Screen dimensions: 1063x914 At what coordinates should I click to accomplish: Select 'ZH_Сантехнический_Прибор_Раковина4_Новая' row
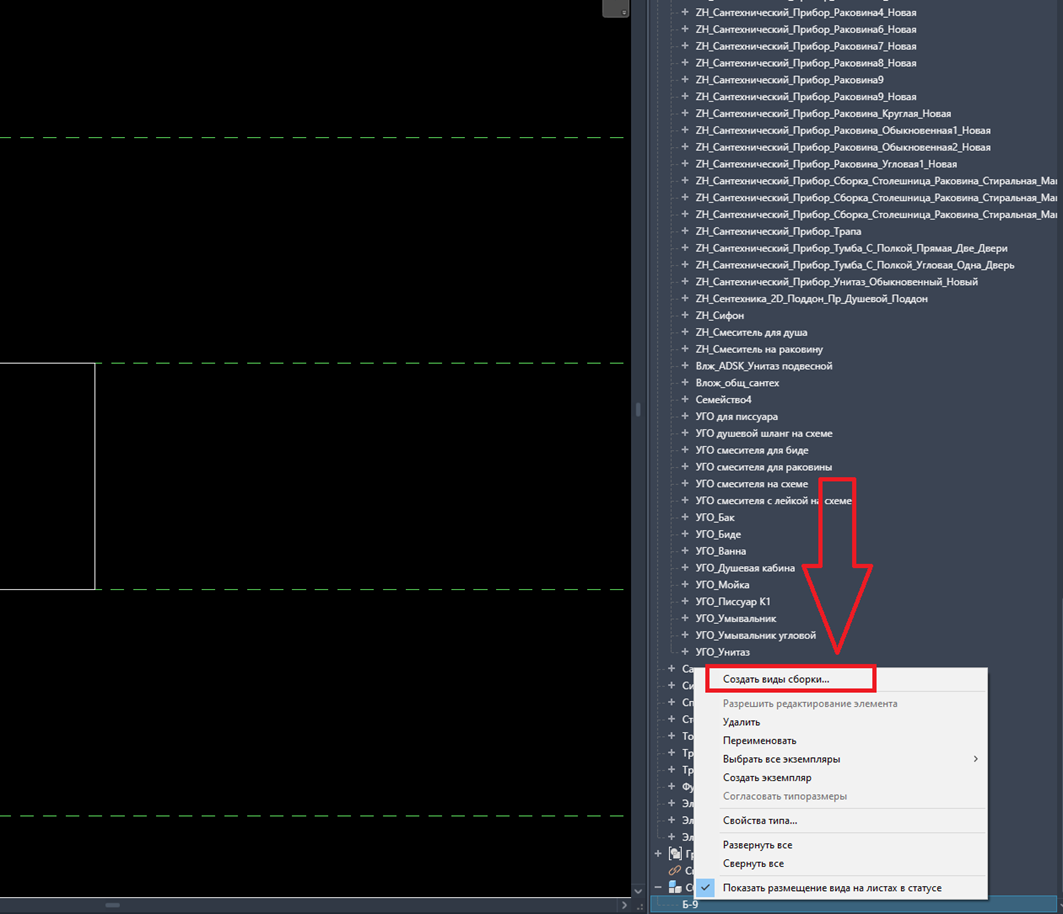coord(806,12)
